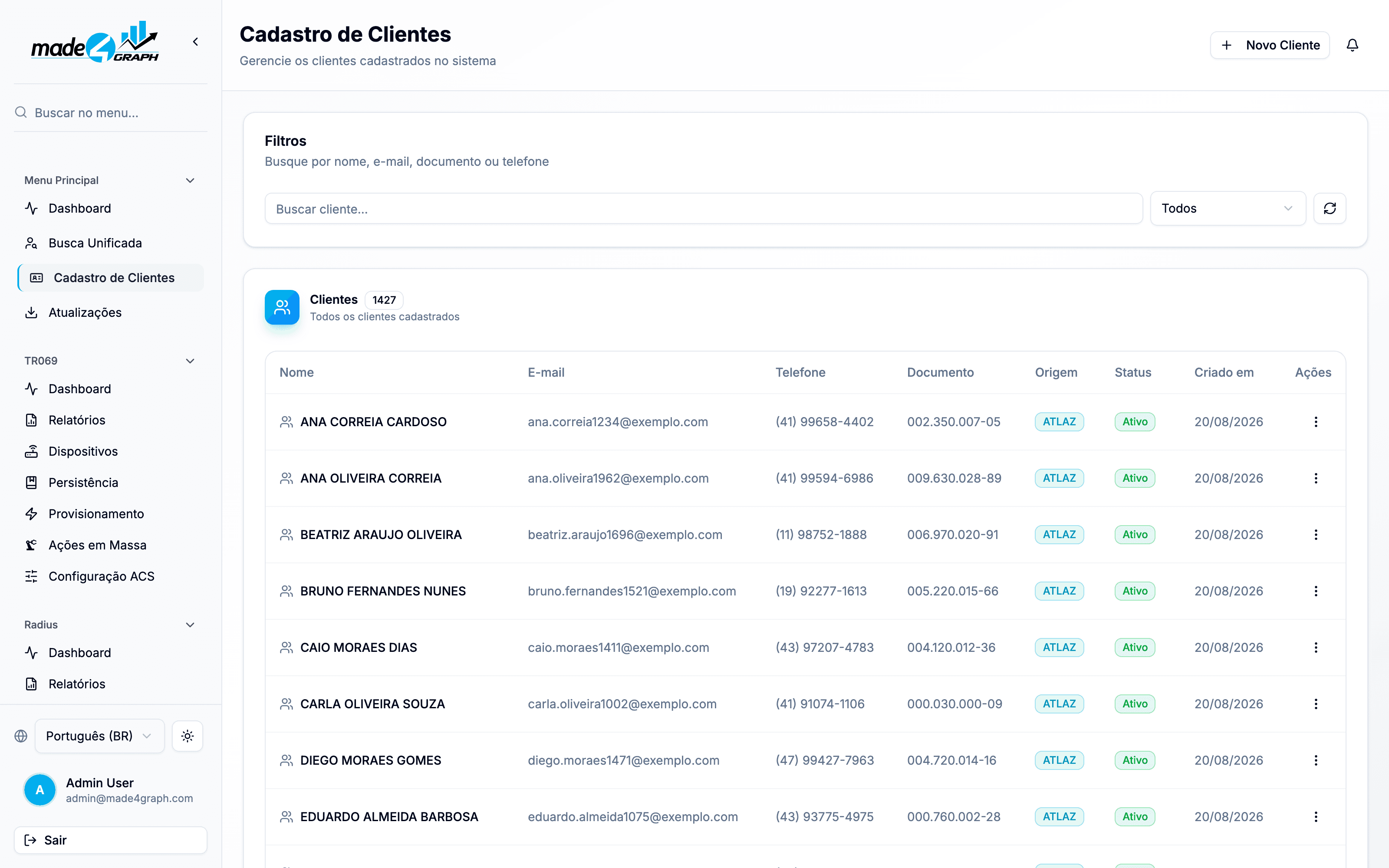The image size is (1389, 868).
Task: Click the Sair logout button
Action: click(x=111, y=841)
